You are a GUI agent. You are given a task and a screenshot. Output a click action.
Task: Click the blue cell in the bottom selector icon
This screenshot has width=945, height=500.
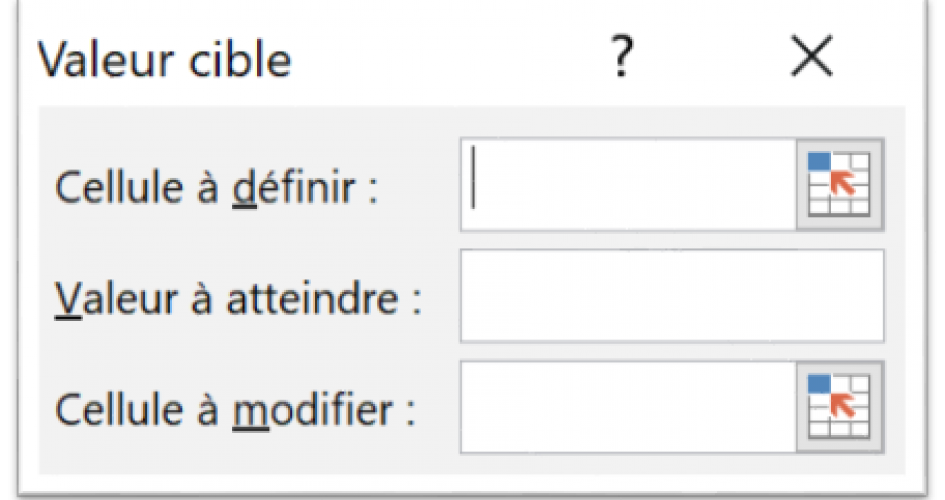(819, 384)
